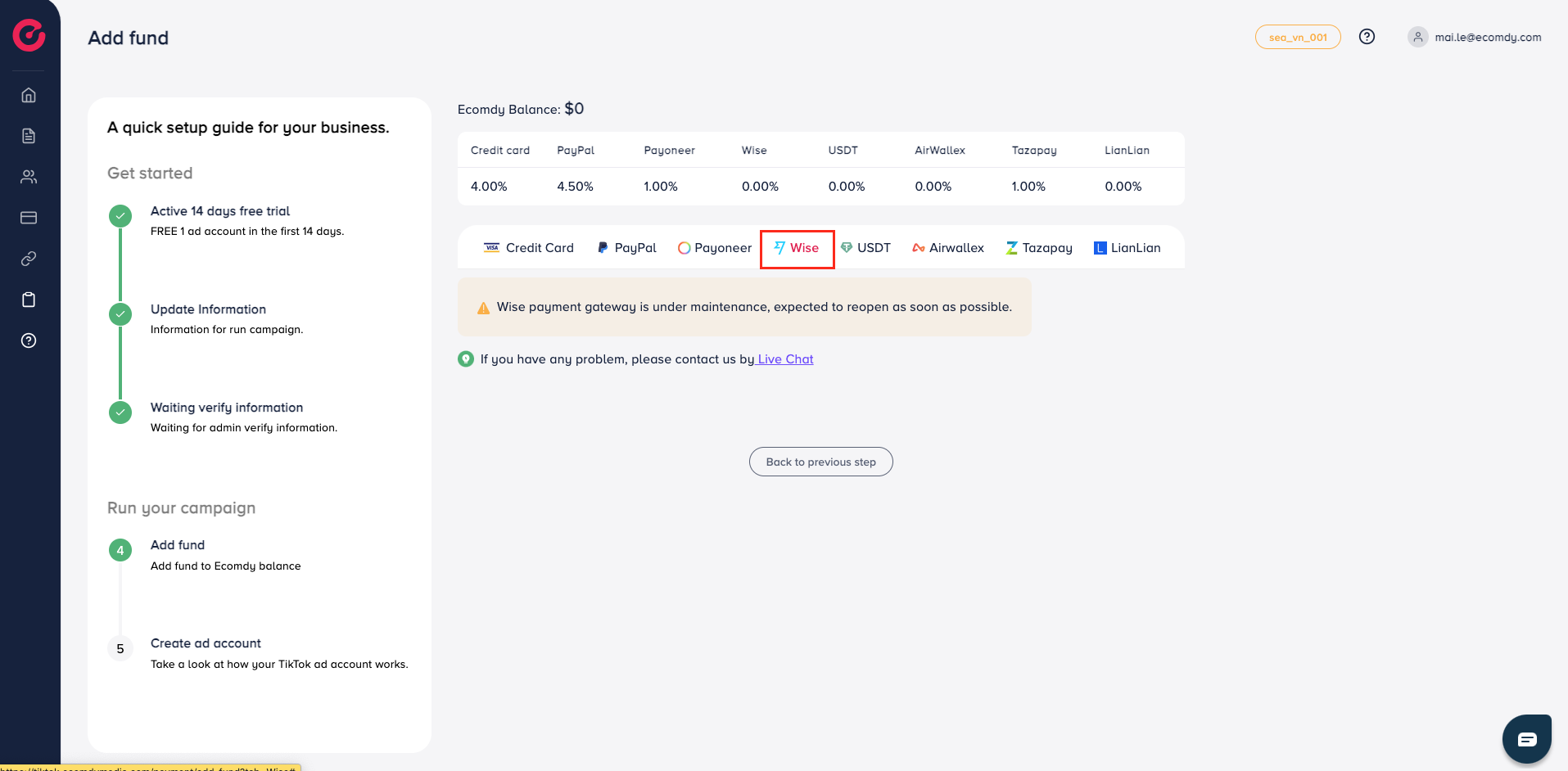Image resolution: width=1568 pixels, height=771 pixels.
Task: Click the 1.00% Tazapay fee value
Action: click(1028, 187)
